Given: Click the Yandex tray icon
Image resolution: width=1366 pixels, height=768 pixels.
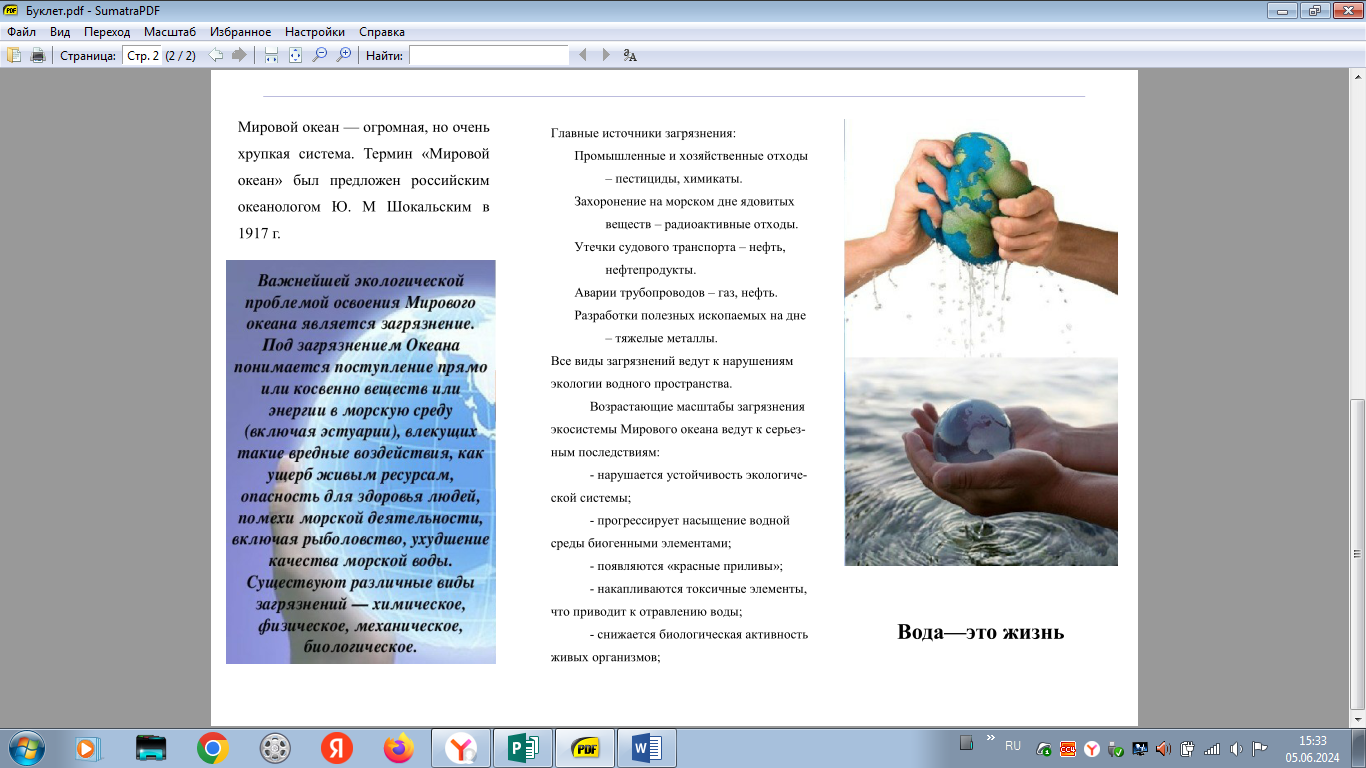Looking at the screenshot, I should pyautogui.click(x=1092, y=749).
